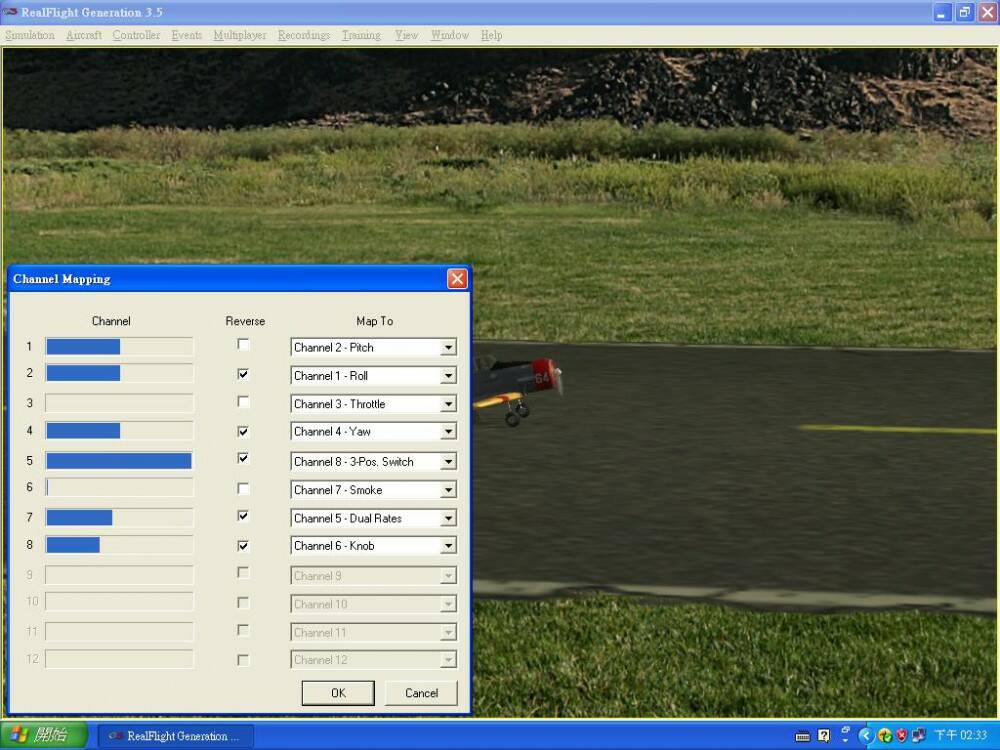Click the keyboard icon in language bar
Image resolution: width=1000 pixels, height=750 pixels.
click(802, 736)
